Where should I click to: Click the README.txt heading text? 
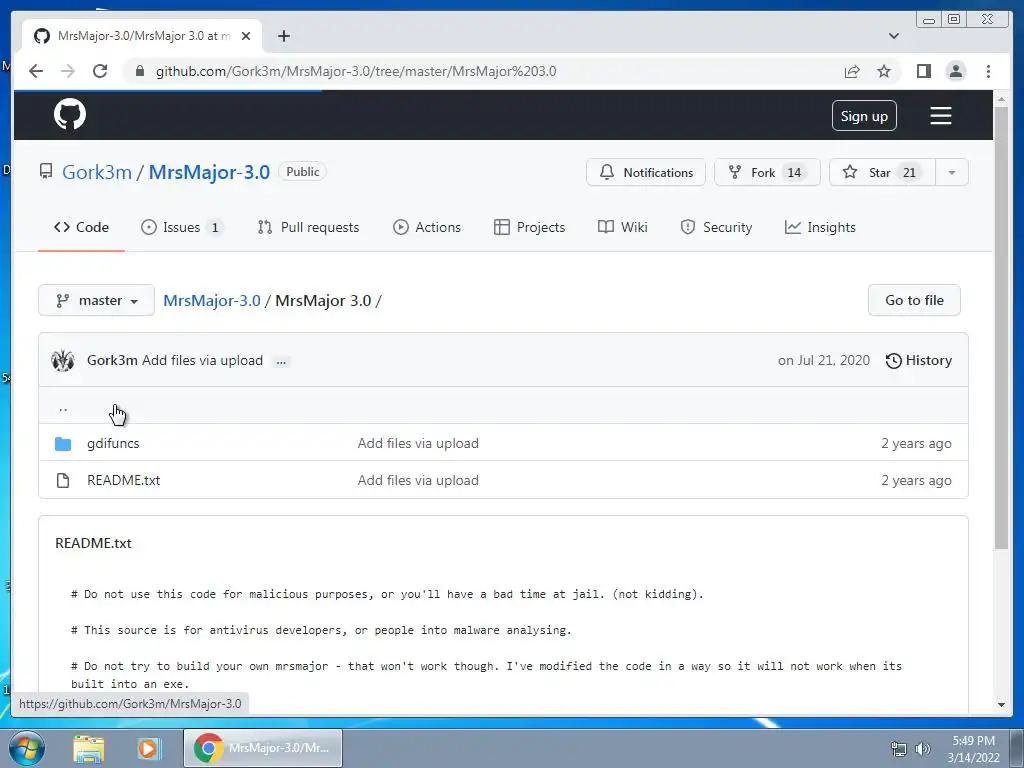coord(93,543)
